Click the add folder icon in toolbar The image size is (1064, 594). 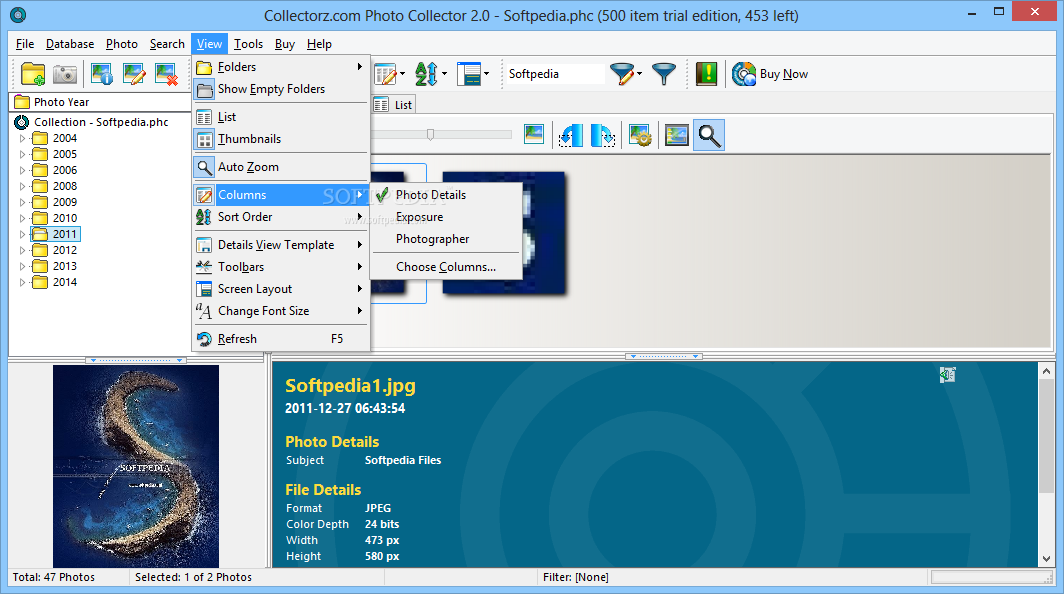33,74
